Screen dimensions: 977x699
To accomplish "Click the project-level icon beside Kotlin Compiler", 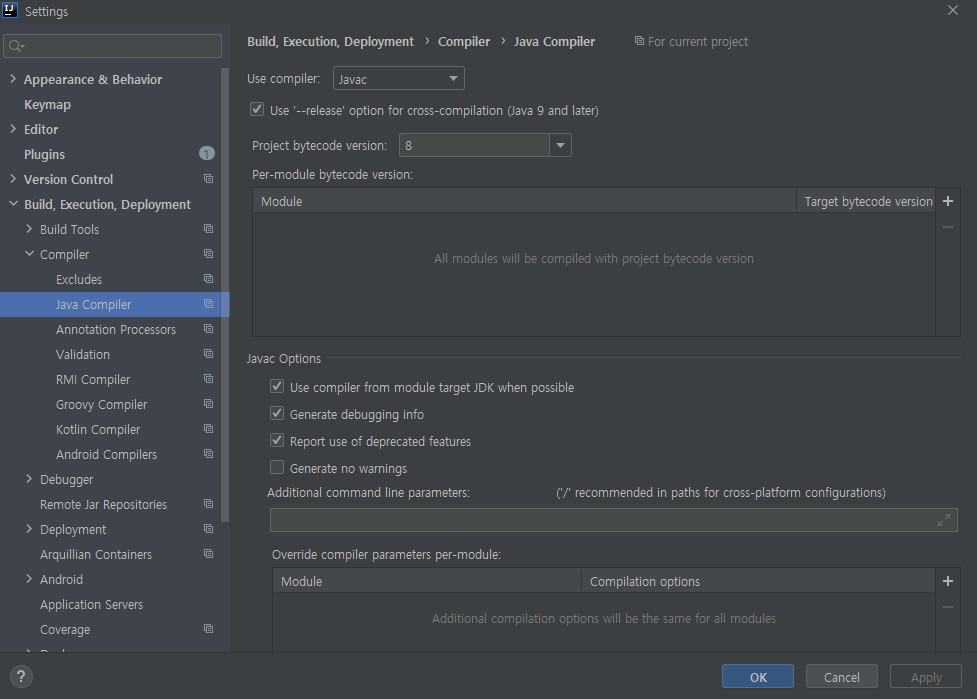I will point(209,429).
